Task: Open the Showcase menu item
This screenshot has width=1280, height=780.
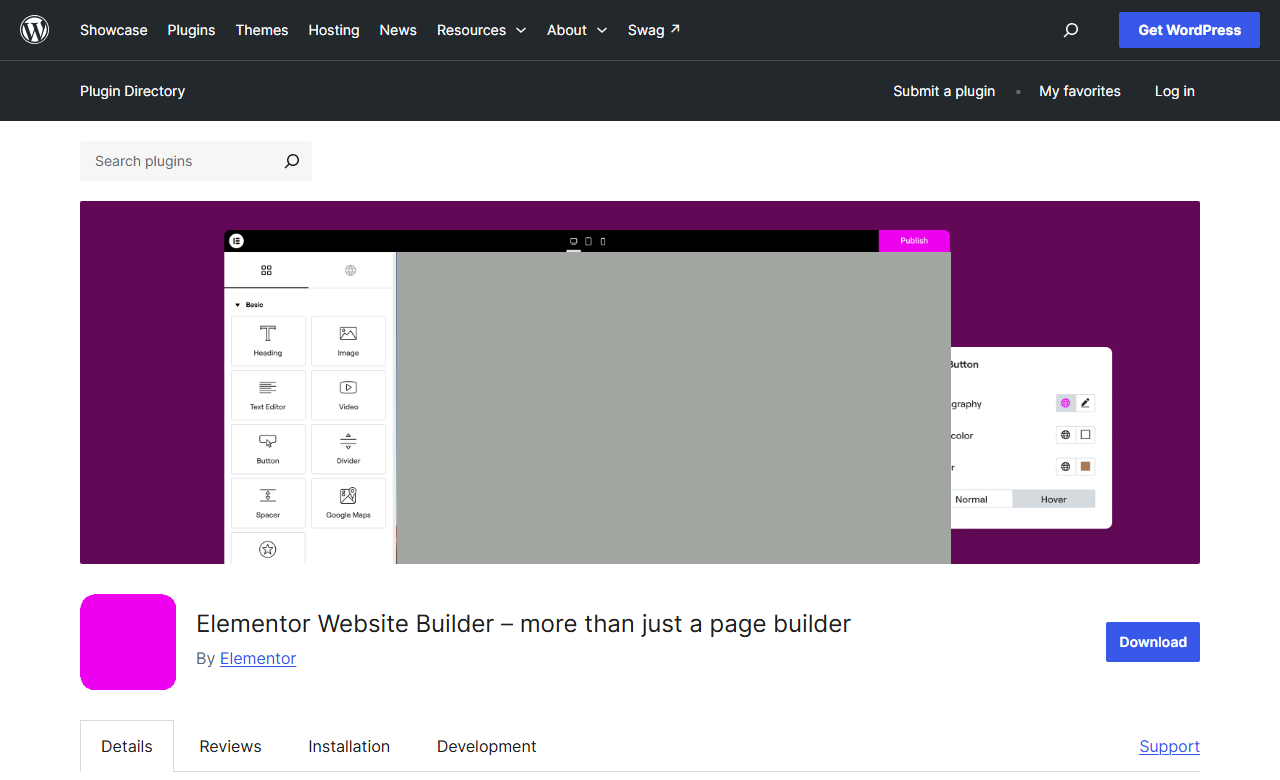Action: point(114,30)
